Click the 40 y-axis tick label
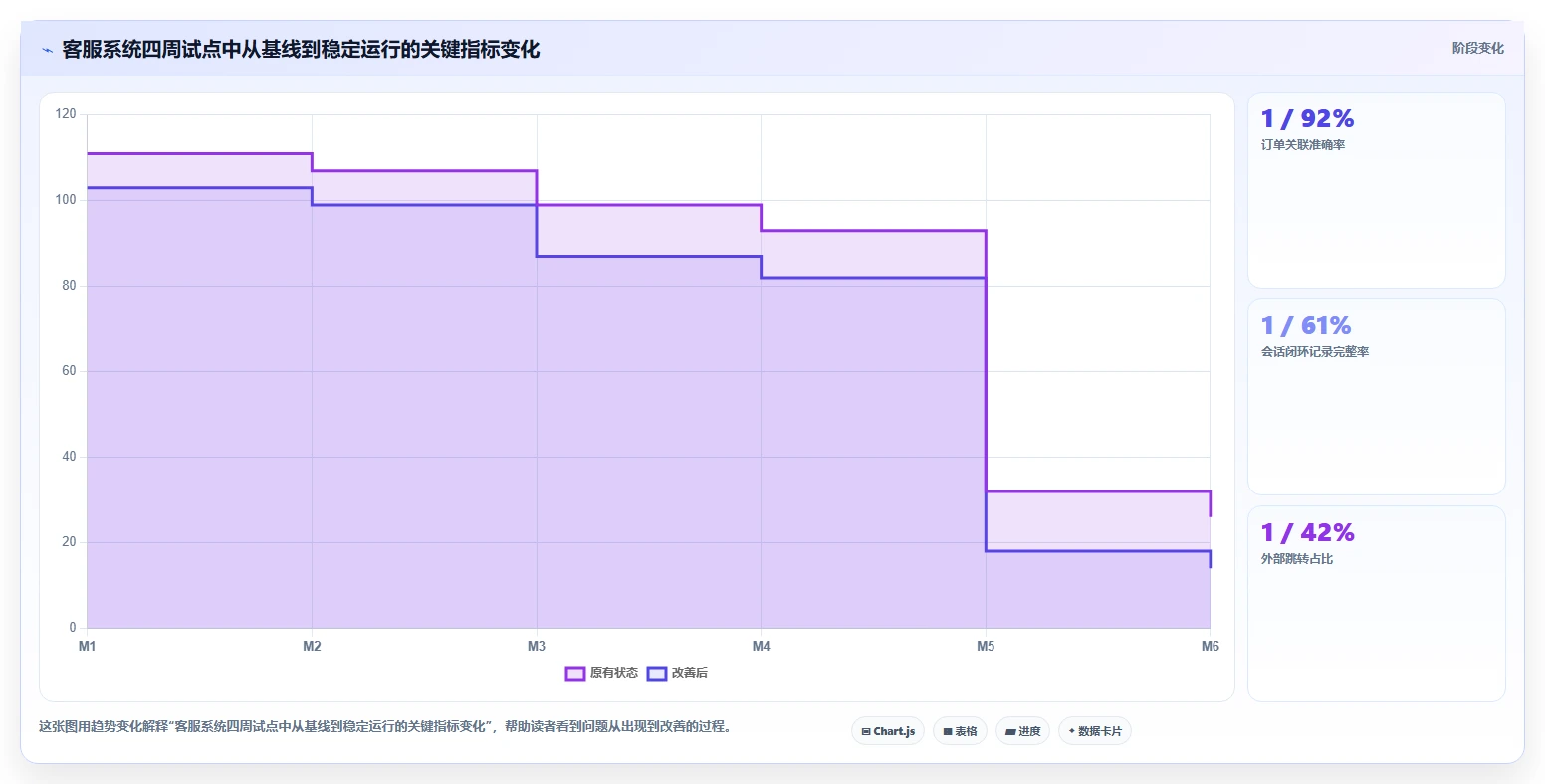The height and width of the screenshot is (784, 1545). 69,457
